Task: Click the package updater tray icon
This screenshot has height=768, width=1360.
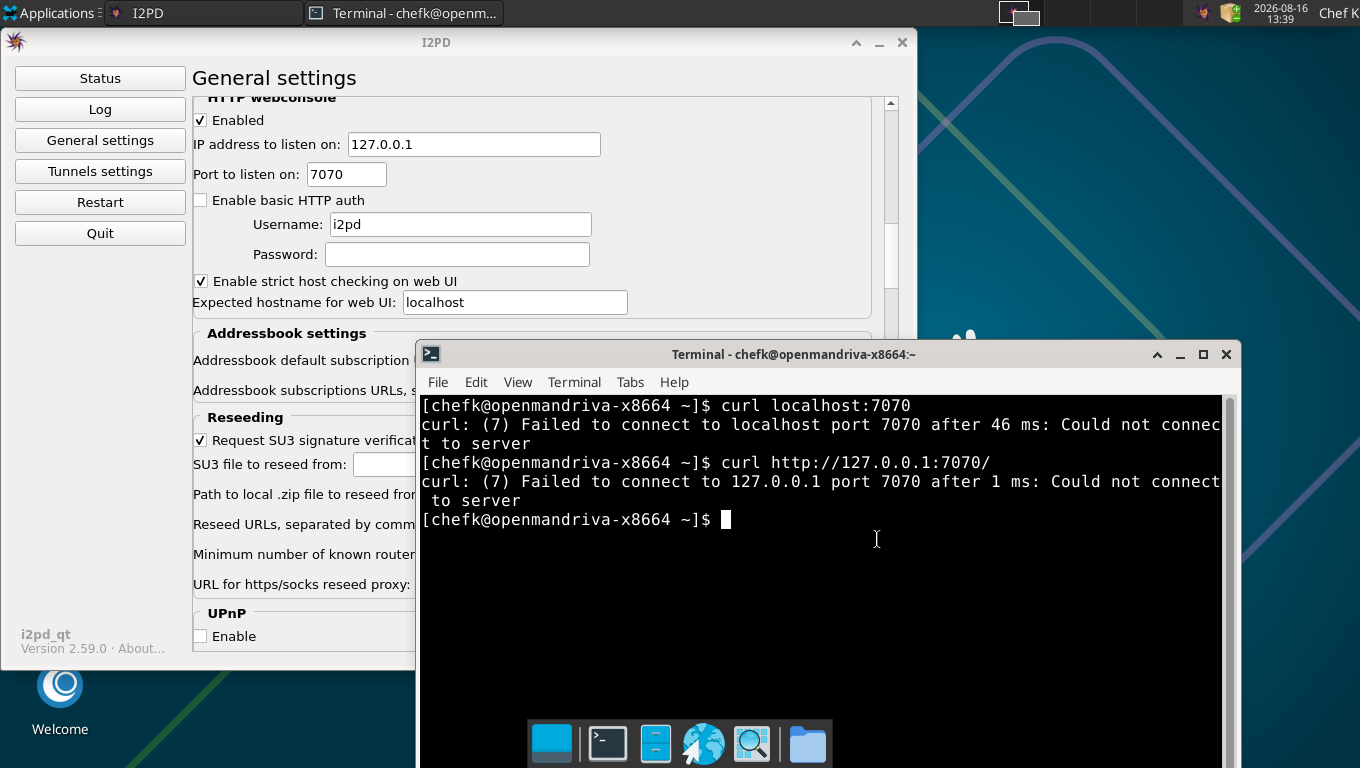Action: (x=1230, y=13)
